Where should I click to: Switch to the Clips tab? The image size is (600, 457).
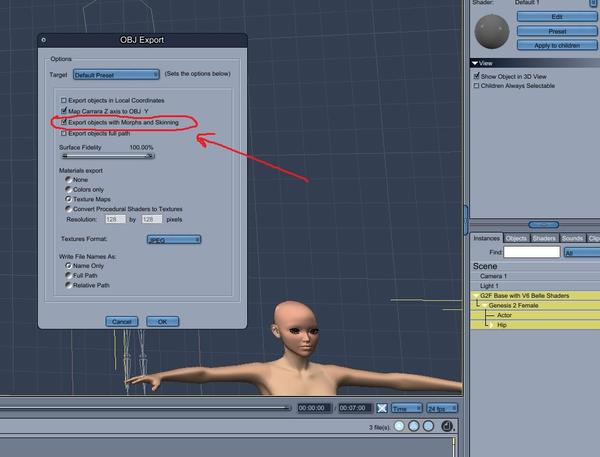tap(593, 238)
